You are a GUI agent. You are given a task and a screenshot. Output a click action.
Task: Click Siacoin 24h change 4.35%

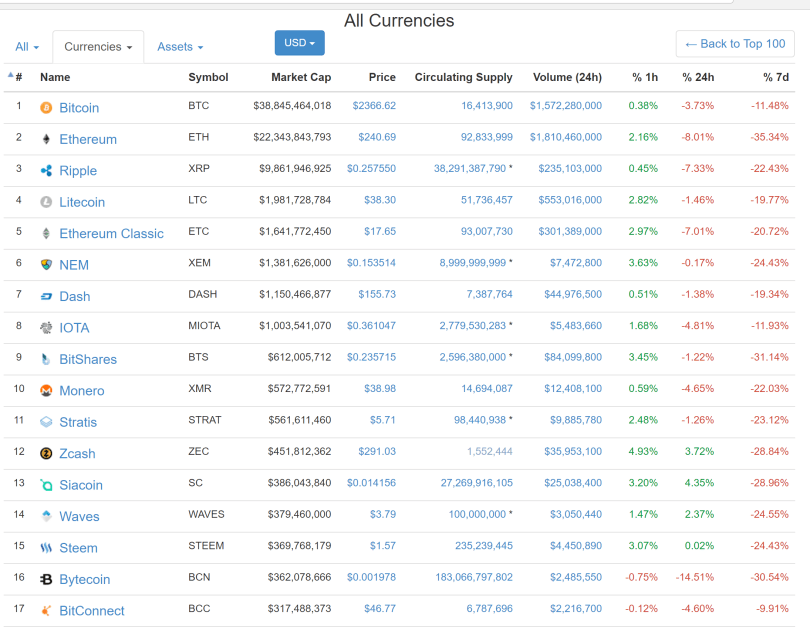click(x=699, y=483)
